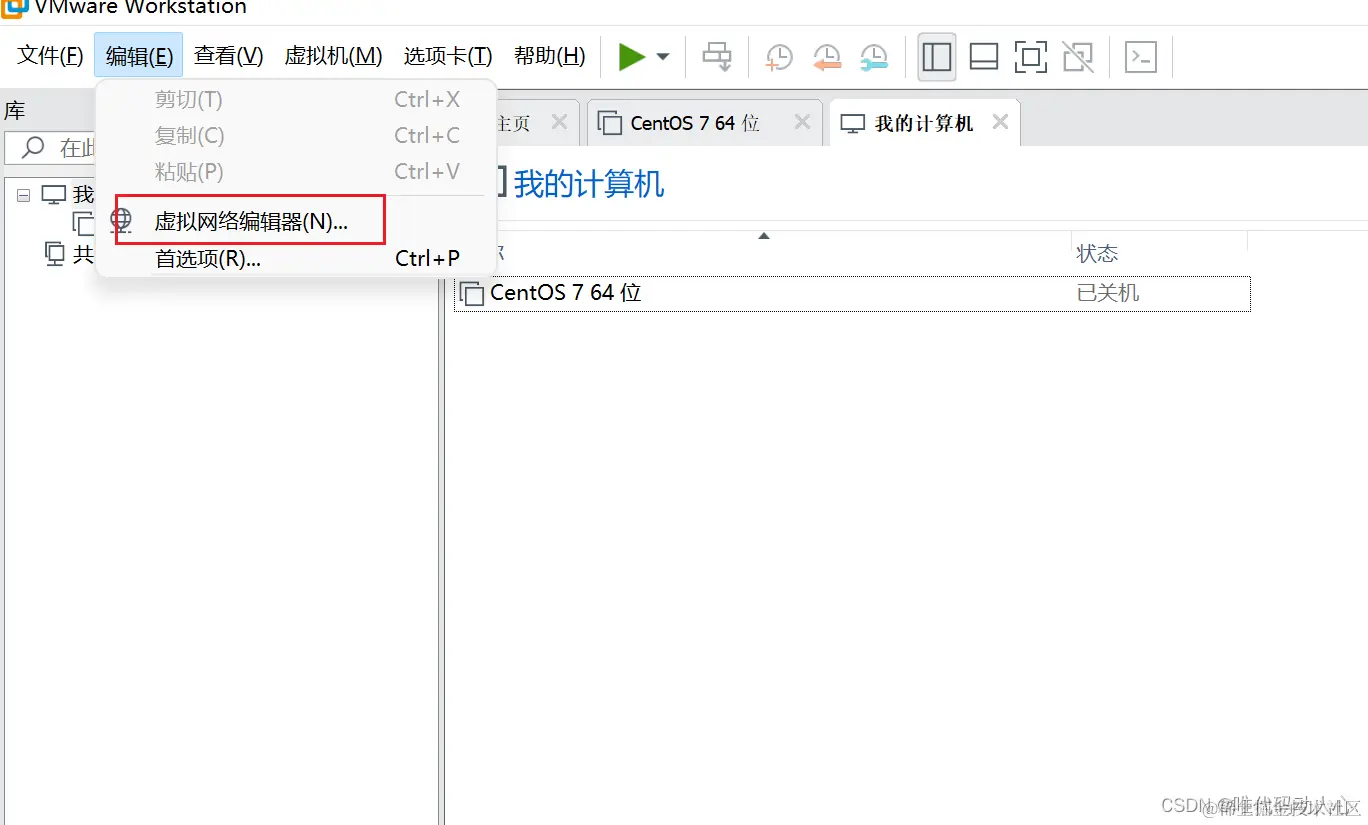Open the virtual machine console icon
The image size is (1368, 825).
point(1140,57)
